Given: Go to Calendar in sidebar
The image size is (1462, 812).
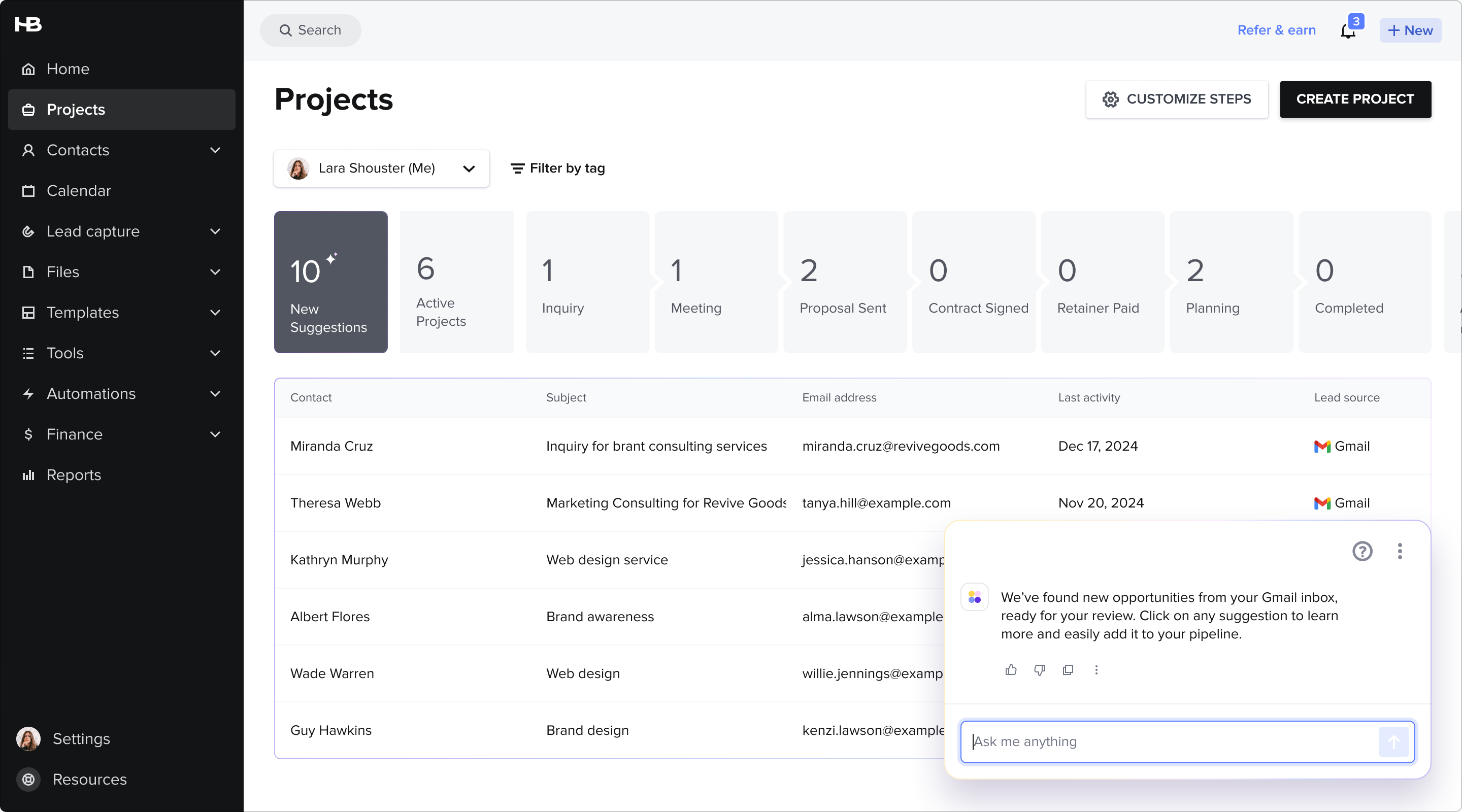Looking at the screenshot, I should (x=78, y=191).
